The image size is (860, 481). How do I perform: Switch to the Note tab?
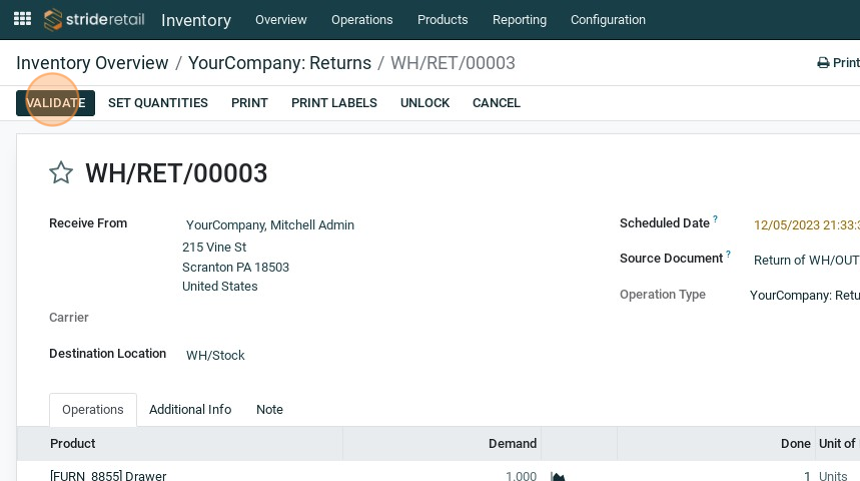[269, 410]
